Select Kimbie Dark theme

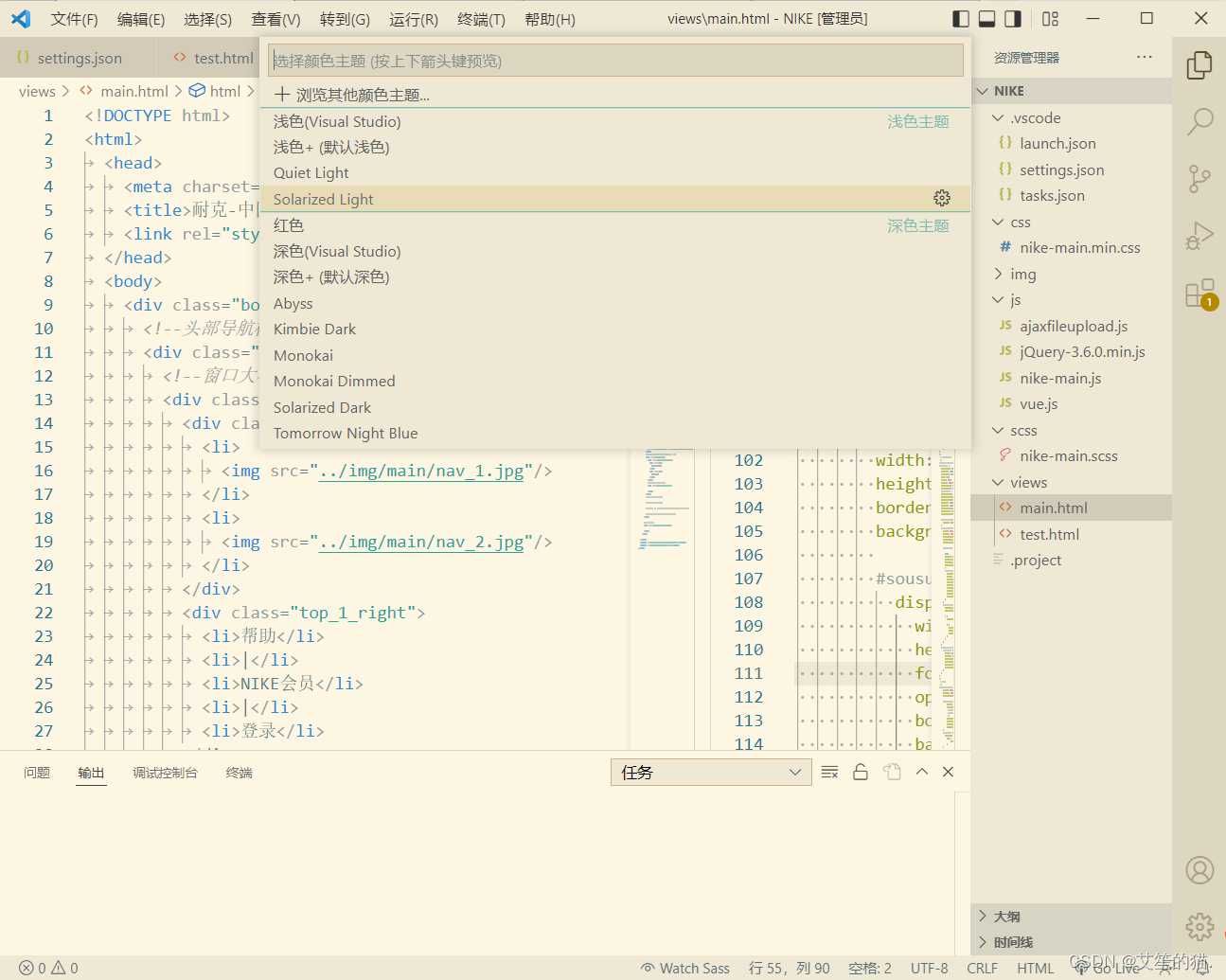point(615,329)
